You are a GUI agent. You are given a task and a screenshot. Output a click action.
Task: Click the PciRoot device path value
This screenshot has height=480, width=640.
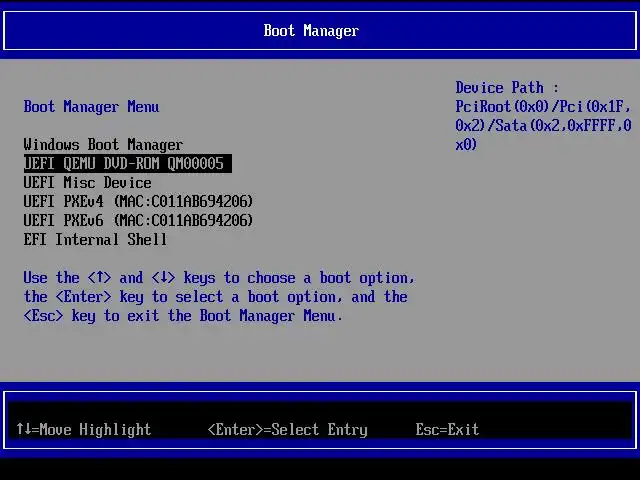543,126
